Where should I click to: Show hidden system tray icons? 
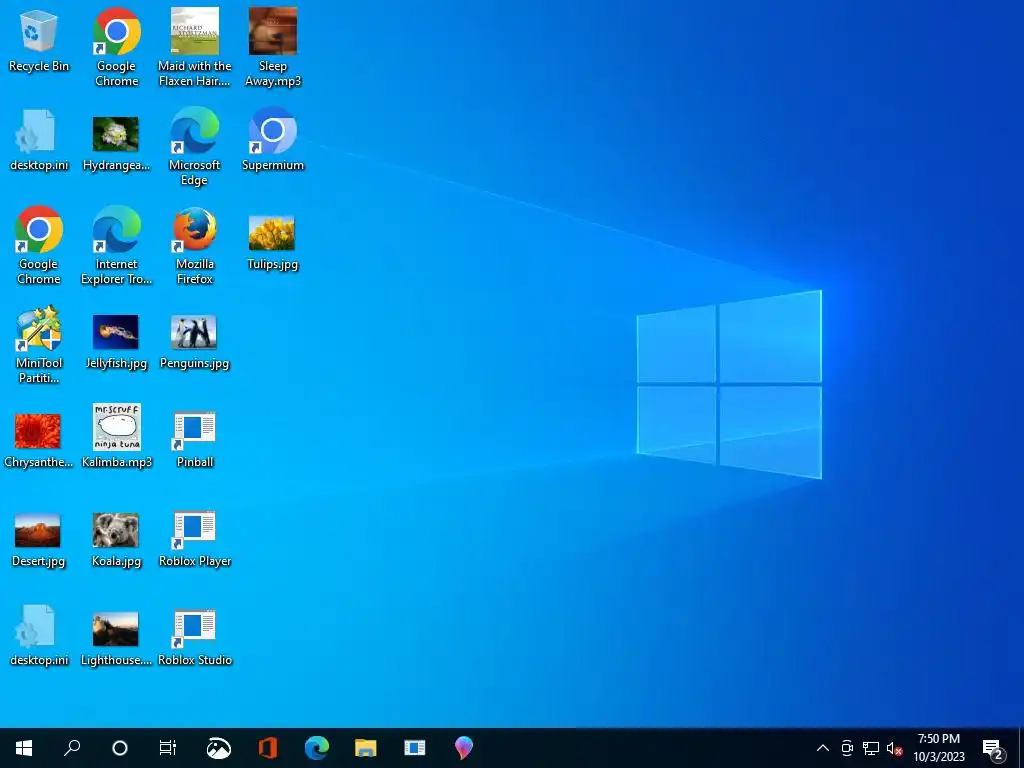coord(823,748)
